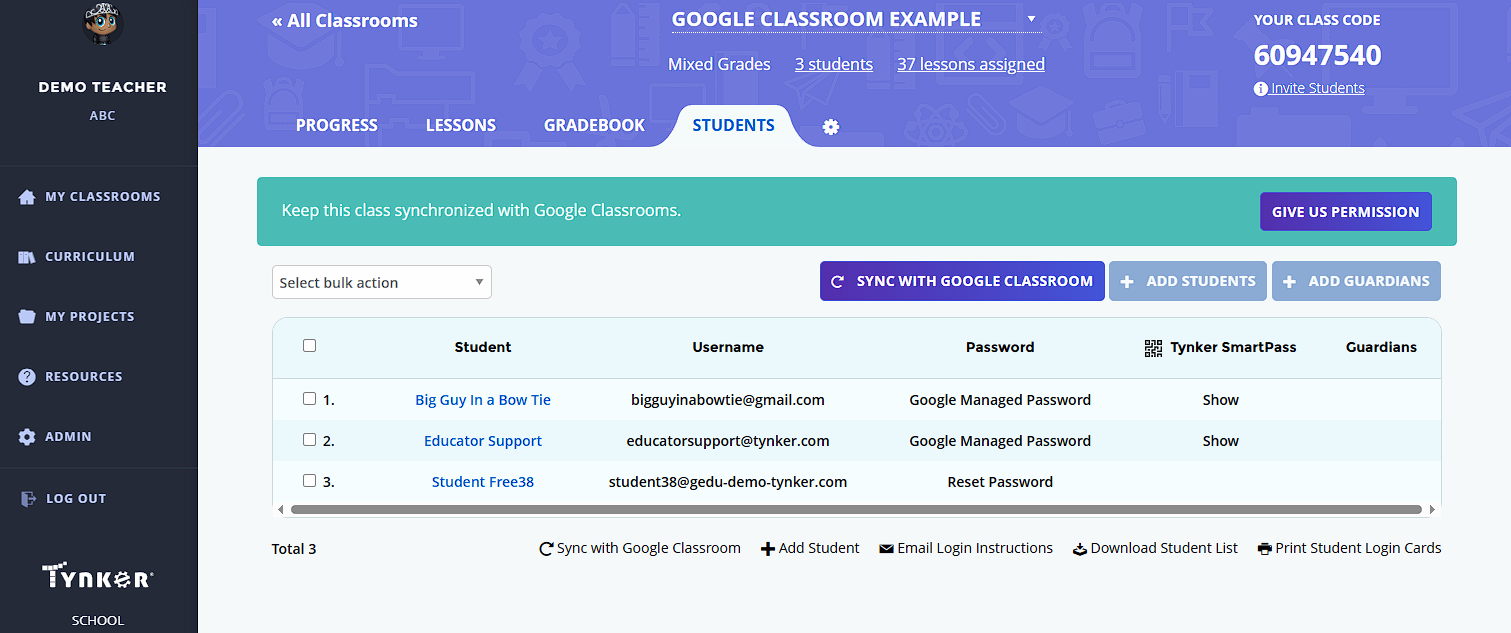Go back to All Classrooms
The width and height of the screenshot is (1511, 633).
345,21
